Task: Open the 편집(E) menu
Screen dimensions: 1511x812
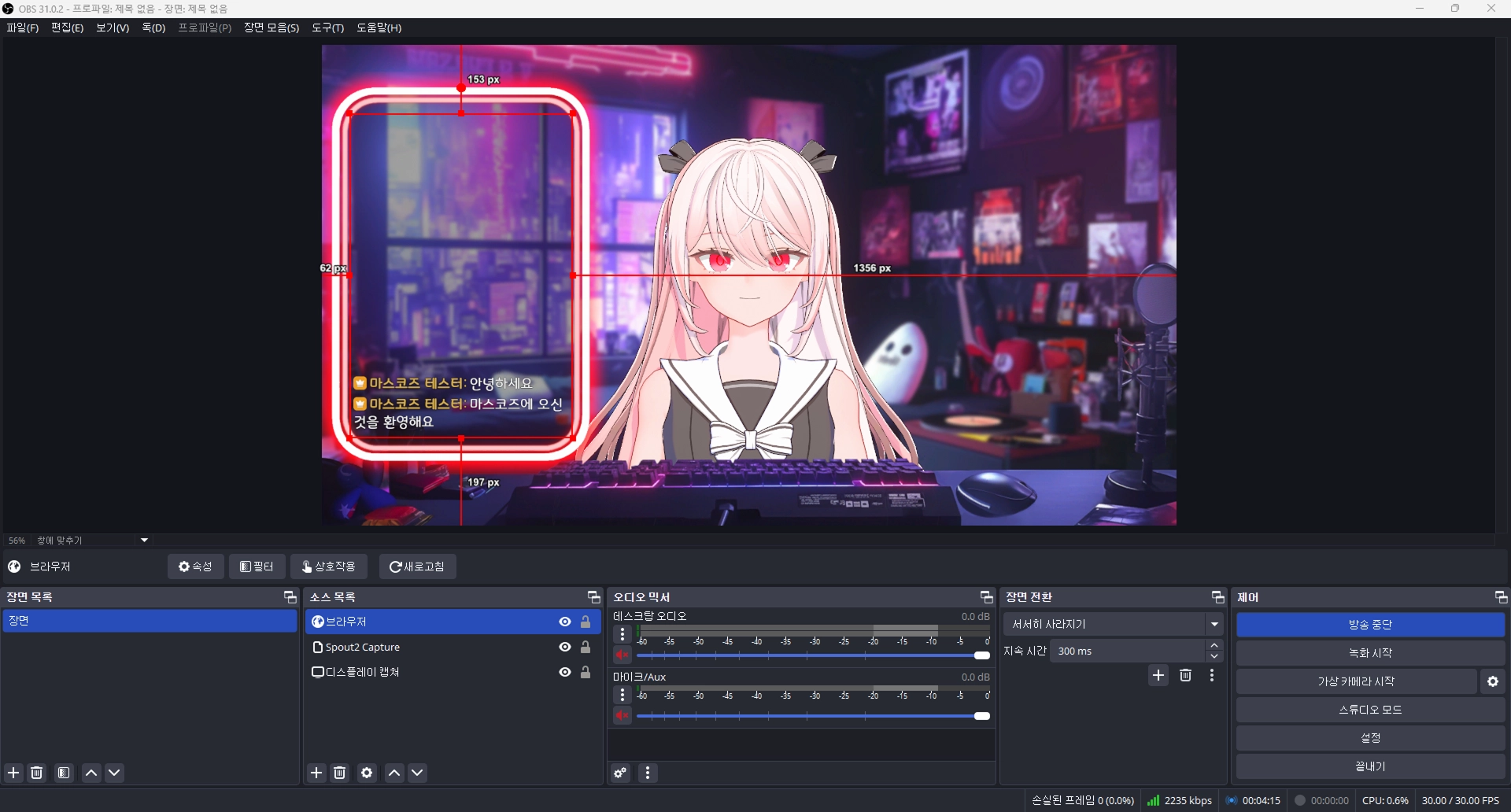Action: 67,28
